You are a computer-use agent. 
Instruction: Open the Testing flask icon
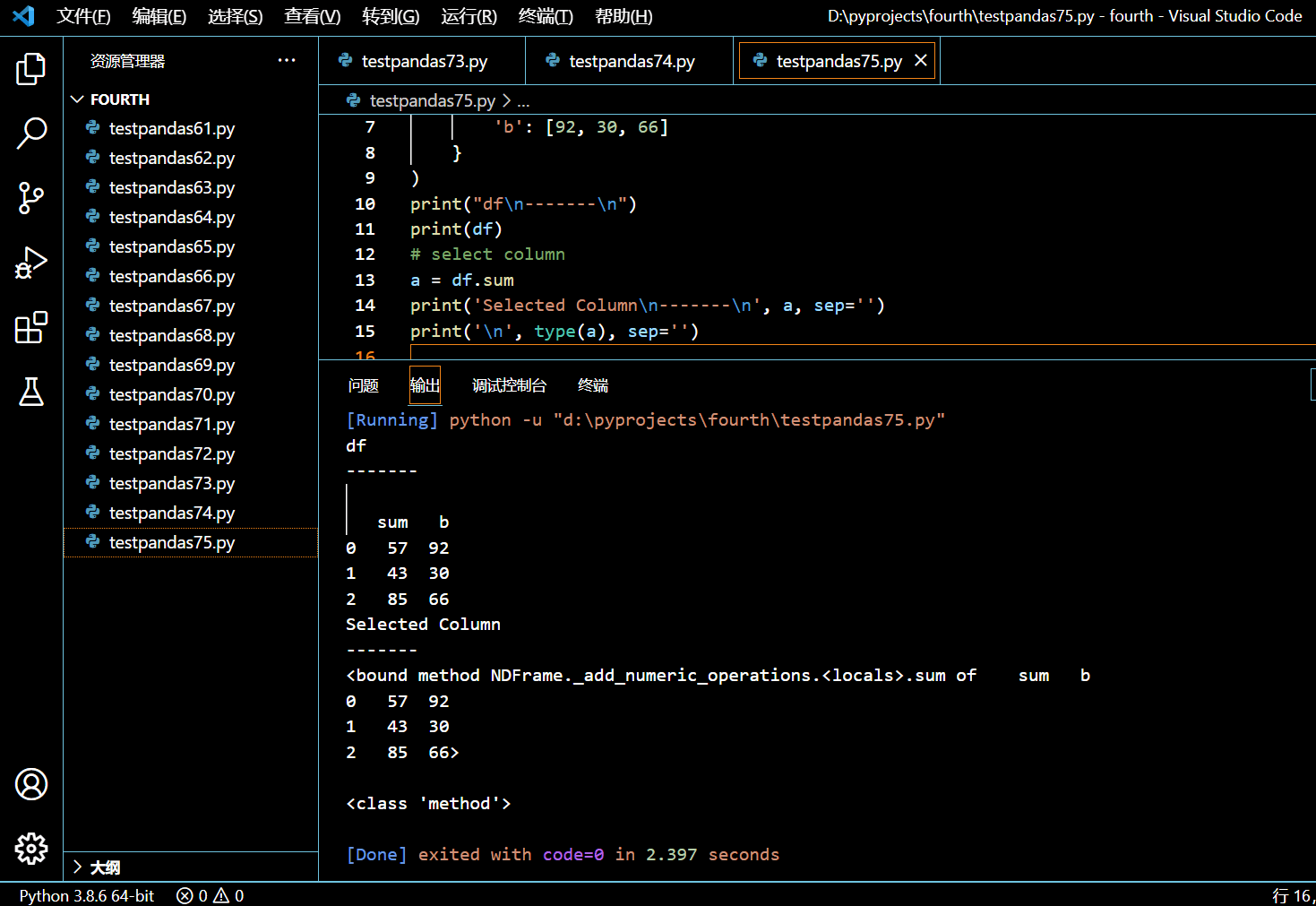31,392
